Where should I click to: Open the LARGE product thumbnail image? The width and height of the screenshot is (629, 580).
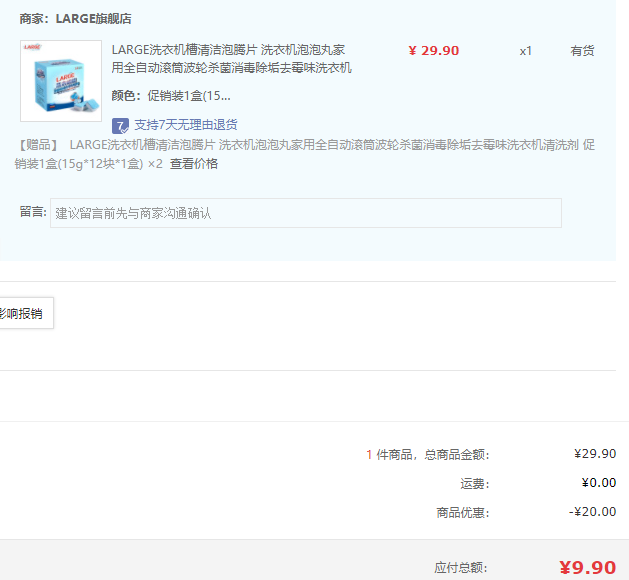(61, 81)
